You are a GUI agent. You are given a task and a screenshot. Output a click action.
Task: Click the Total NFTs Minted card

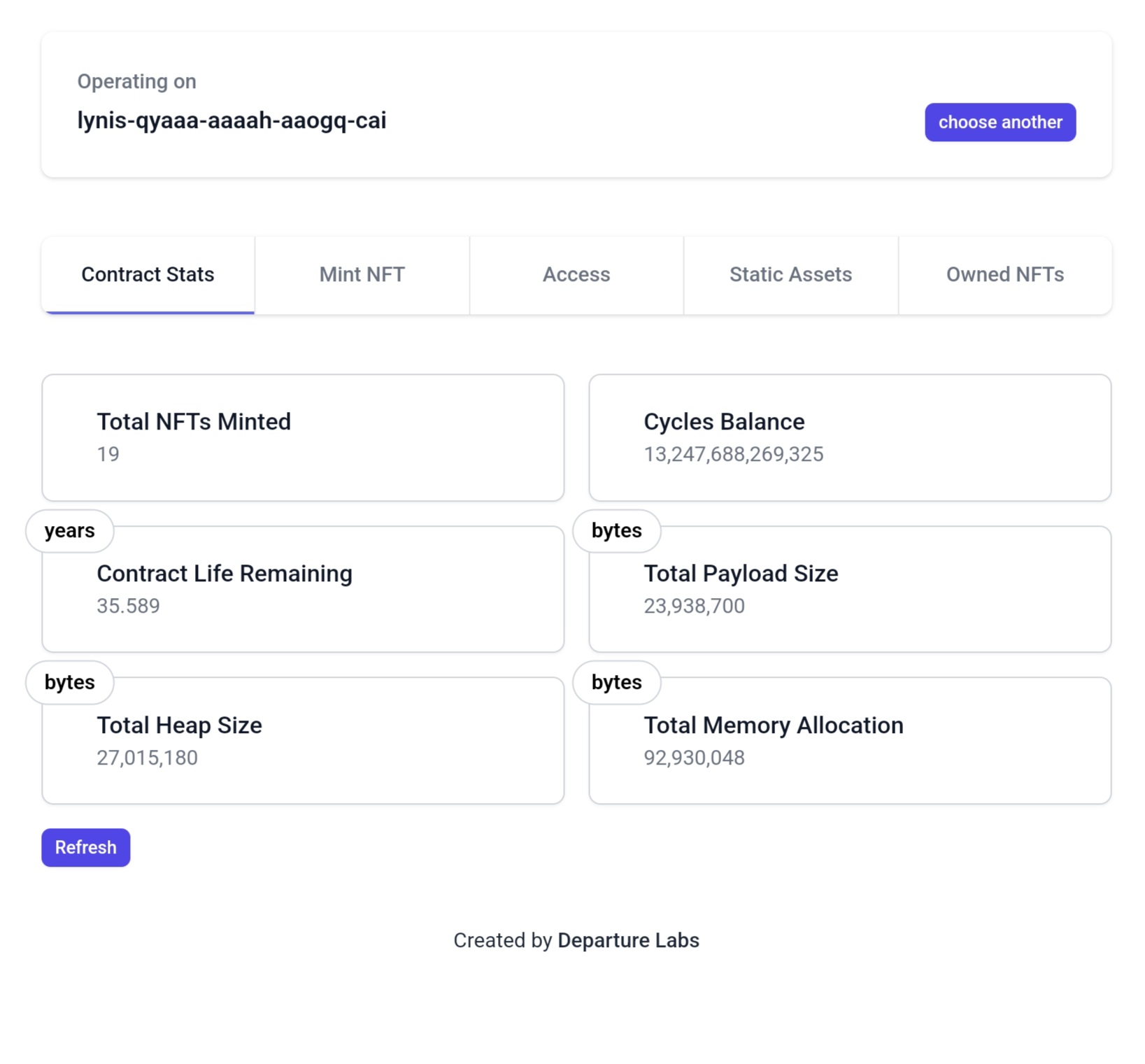pos(302,437)
